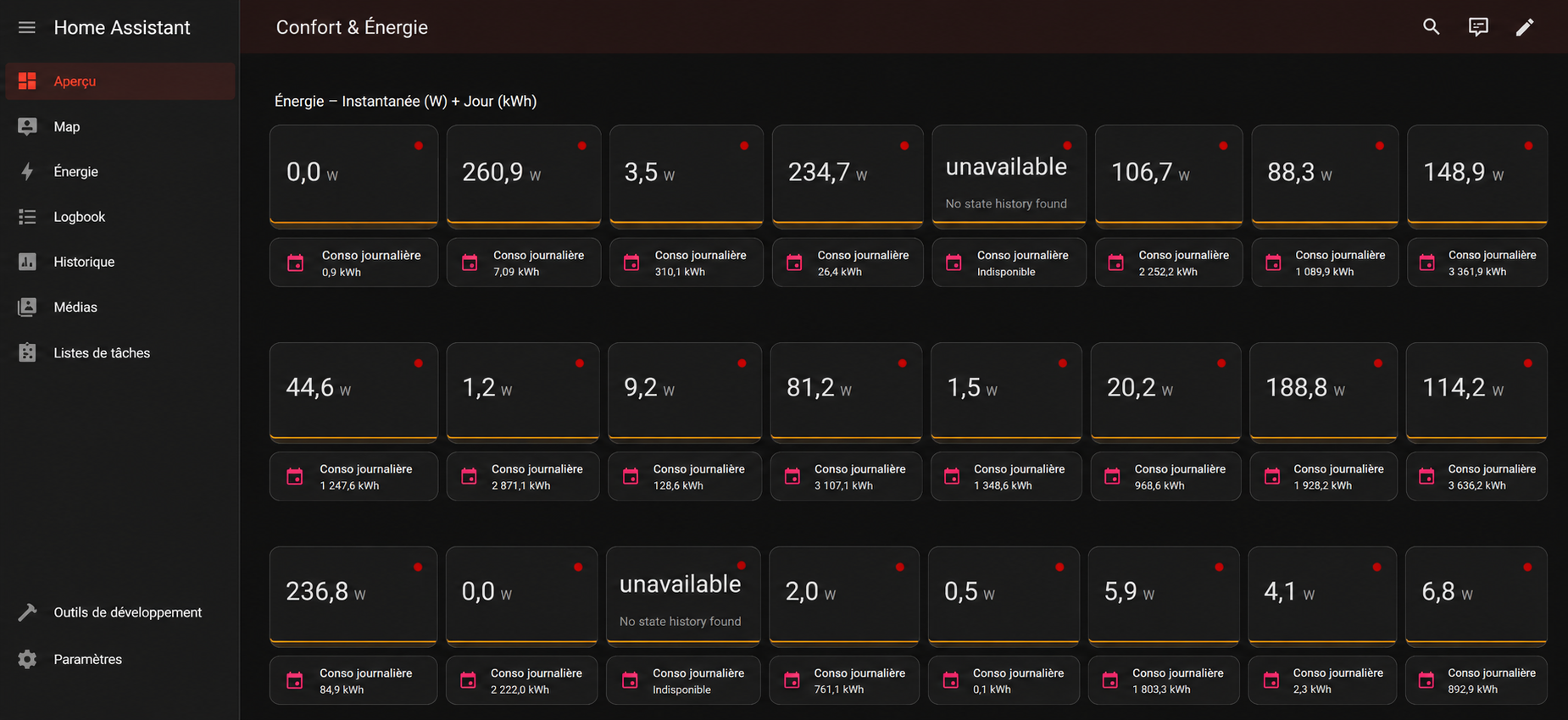This screenshot has height=720, width=1568.
Task: Open the assistant chat icon
Action: click(x=1478, y=27)
